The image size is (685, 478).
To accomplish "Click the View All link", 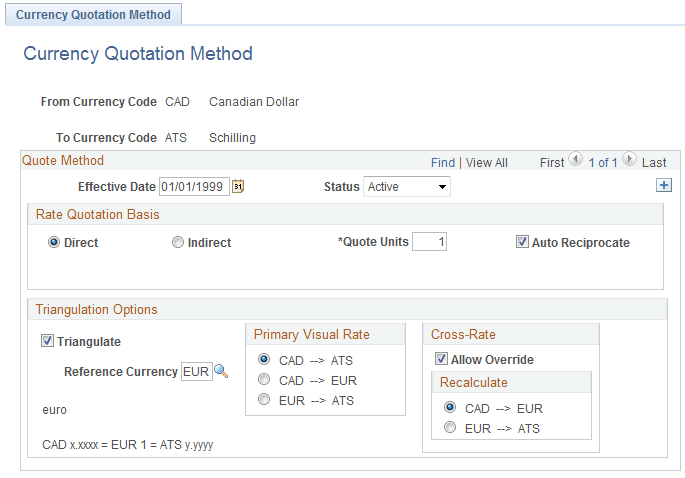I will [486, 162].
